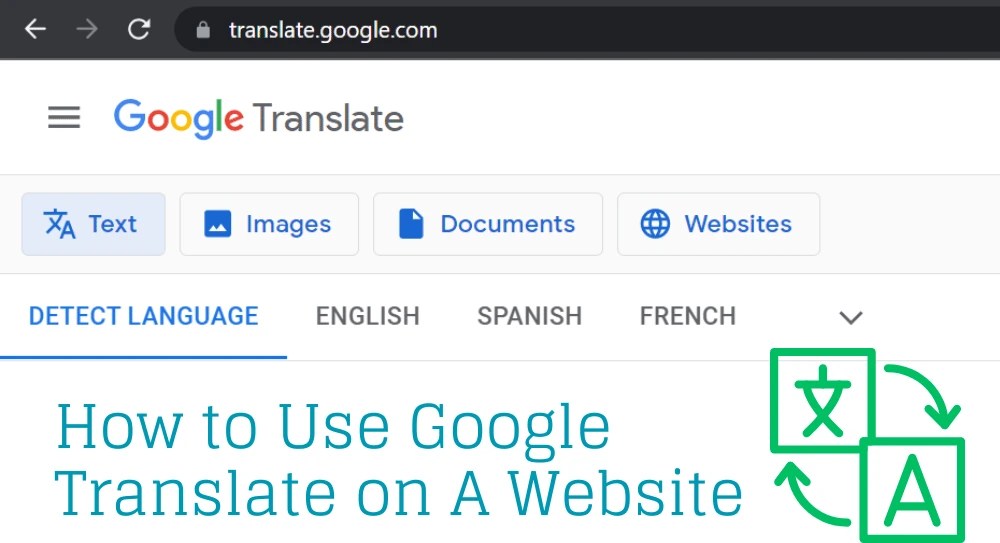The width and height of the screenshot is (1000, 543).
Task: Switch to Websites translation mode
Action: coord(718,224)
